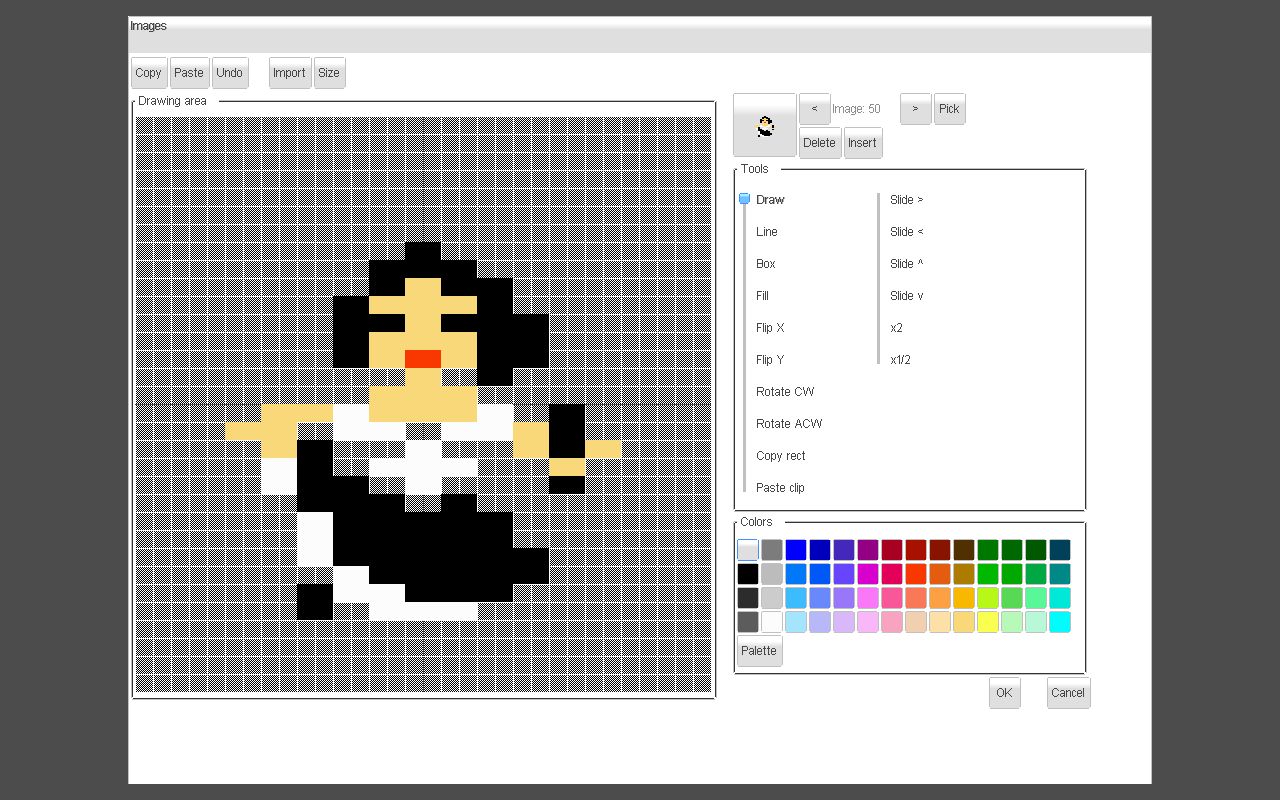Choose the Flip Y tool
The height and width of the screenshot is (800, 1280).
770,360
